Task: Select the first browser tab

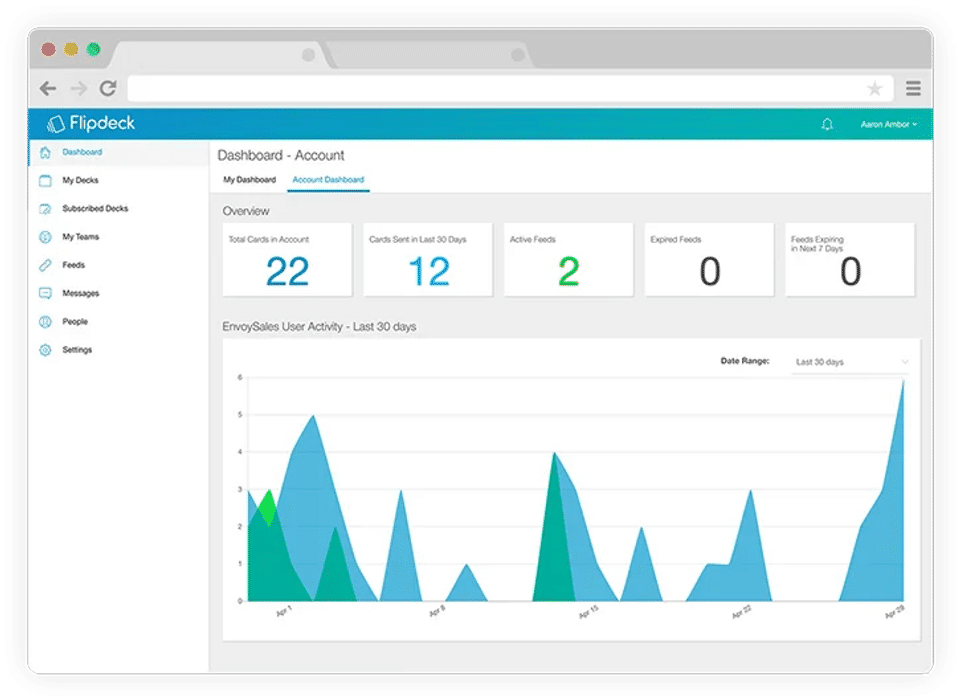Action: 220,55
